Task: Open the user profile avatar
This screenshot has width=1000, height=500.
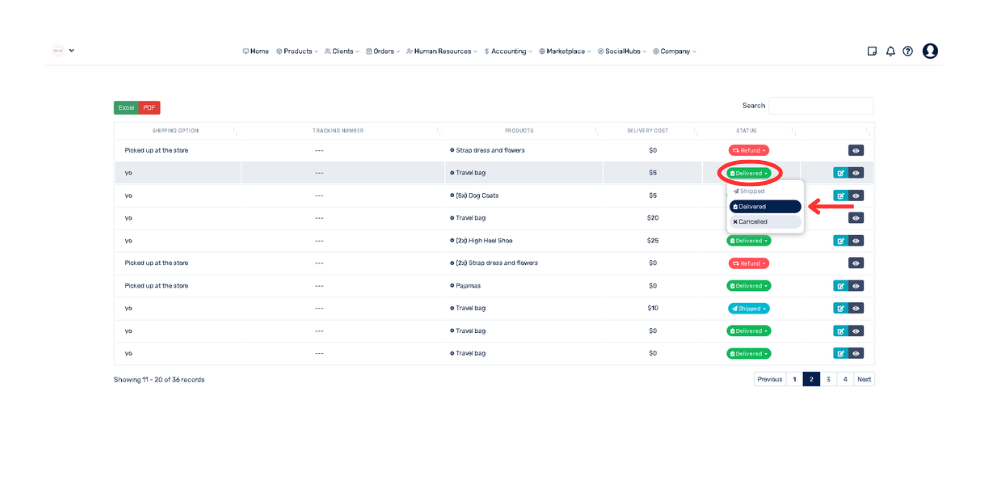Action: point(930,51)
